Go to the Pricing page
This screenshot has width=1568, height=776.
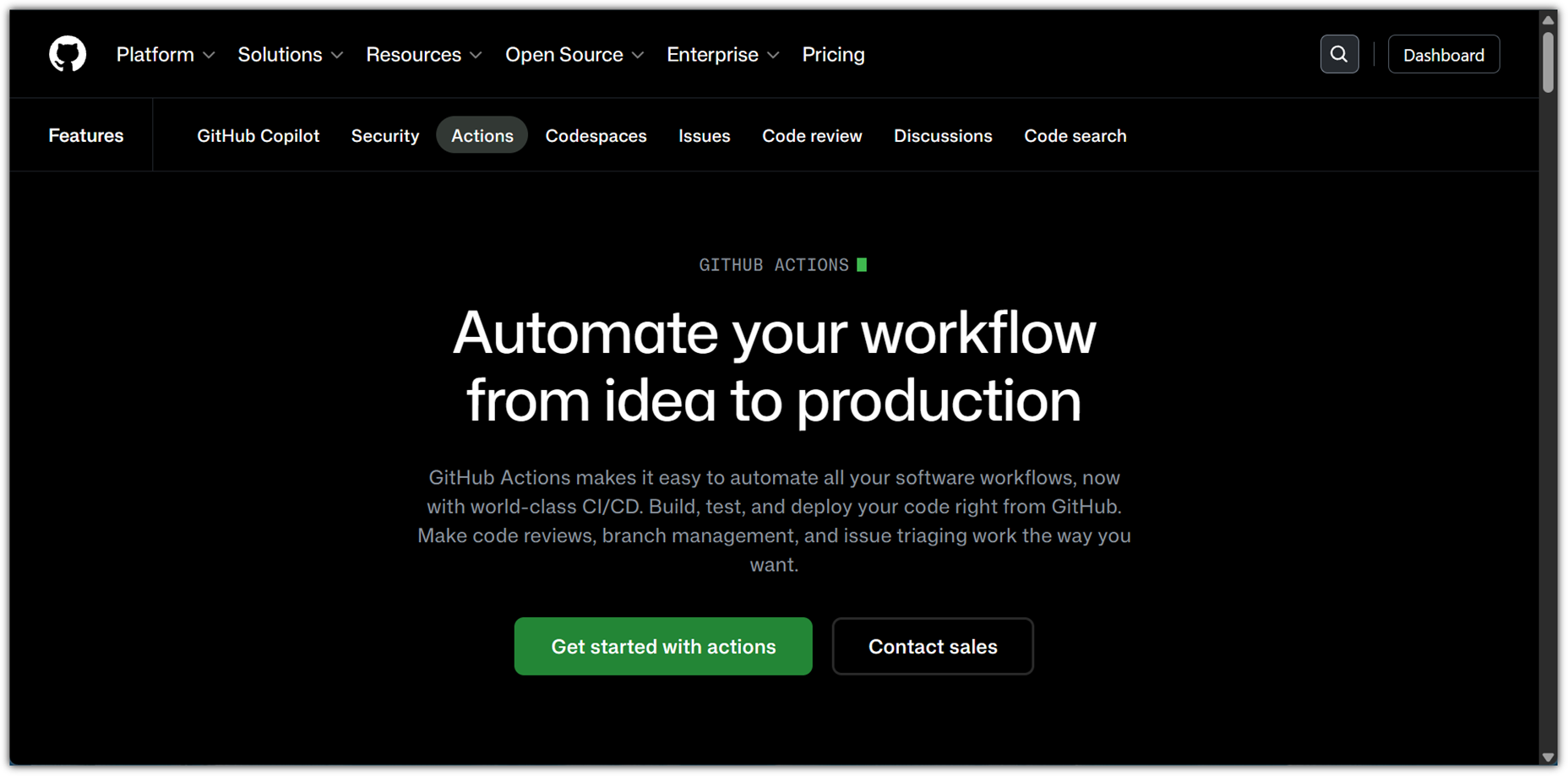(833, 55)
